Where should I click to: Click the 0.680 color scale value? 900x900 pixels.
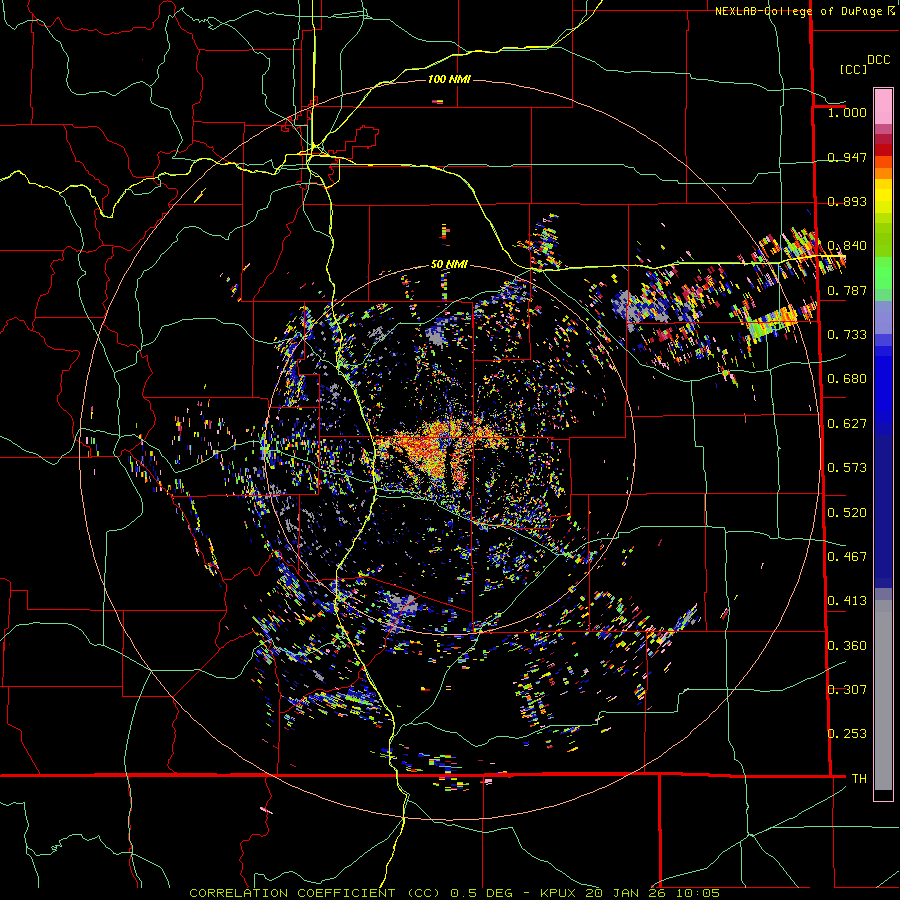[x=847, y=379]
